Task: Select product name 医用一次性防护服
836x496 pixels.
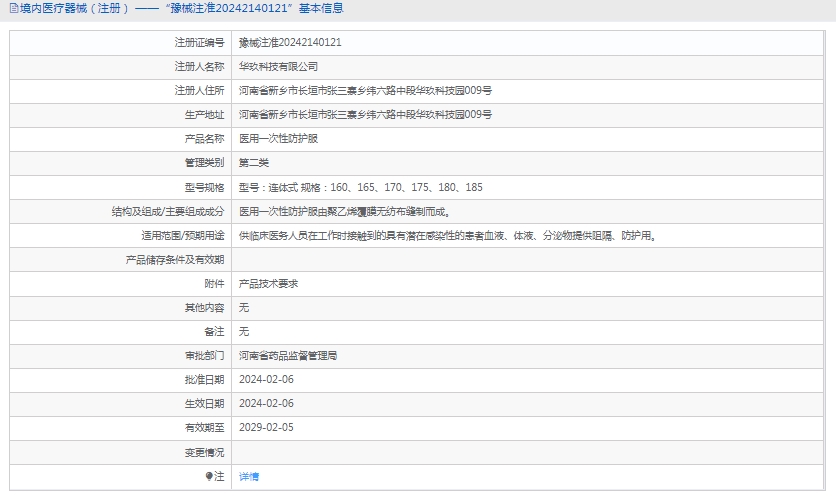Action: 278,139
